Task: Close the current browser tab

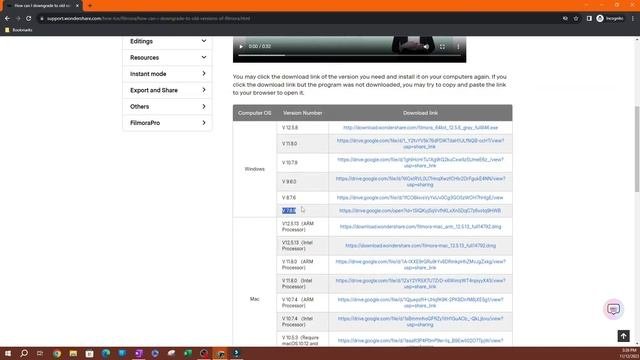Action: click(x=77, y=6)
